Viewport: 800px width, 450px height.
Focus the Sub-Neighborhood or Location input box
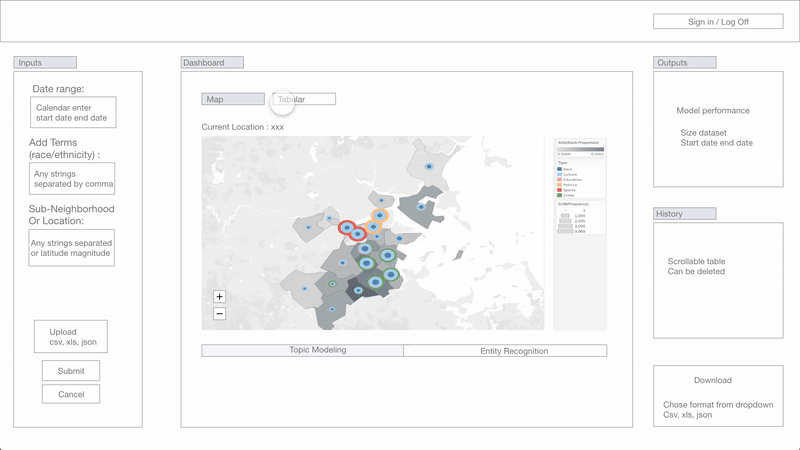71,248
